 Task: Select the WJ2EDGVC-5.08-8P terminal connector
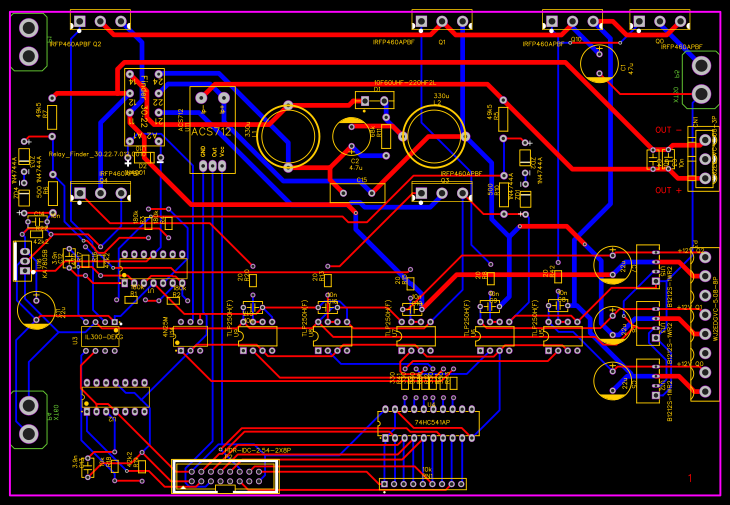(x=705, y=324)
